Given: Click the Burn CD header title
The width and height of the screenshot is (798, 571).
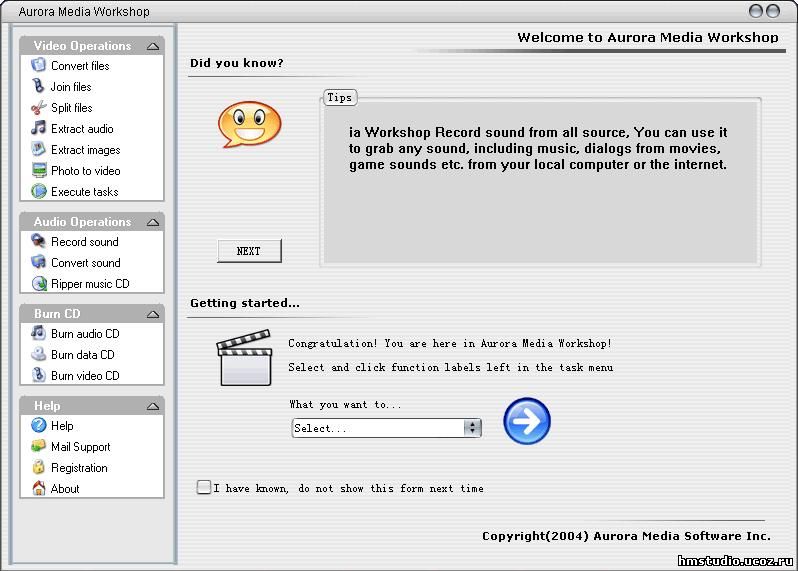Looking at the screenshot, I should (x=57, y=314).
